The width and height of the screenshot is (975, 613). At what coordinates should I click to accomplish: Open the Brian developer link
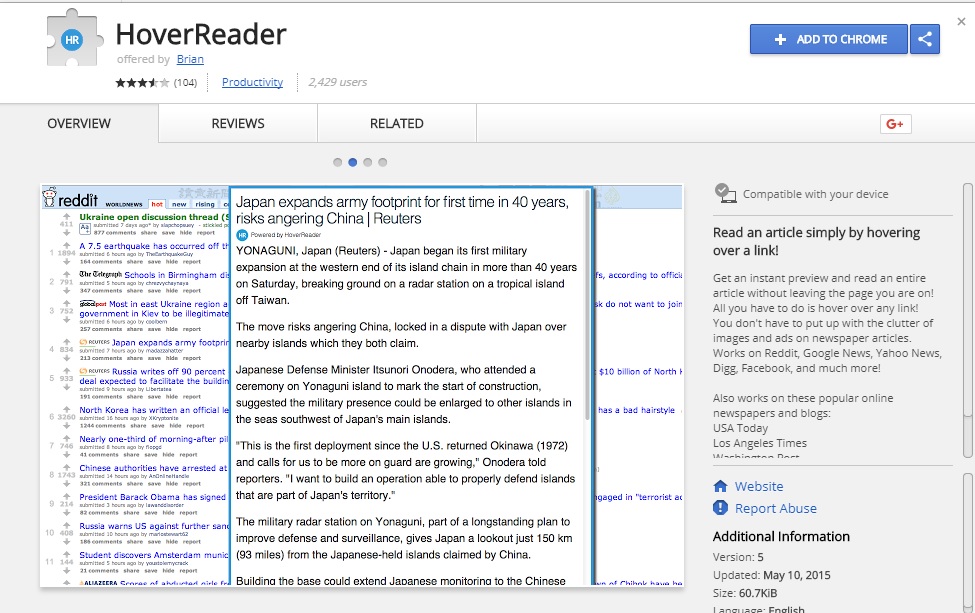(190, 59)
